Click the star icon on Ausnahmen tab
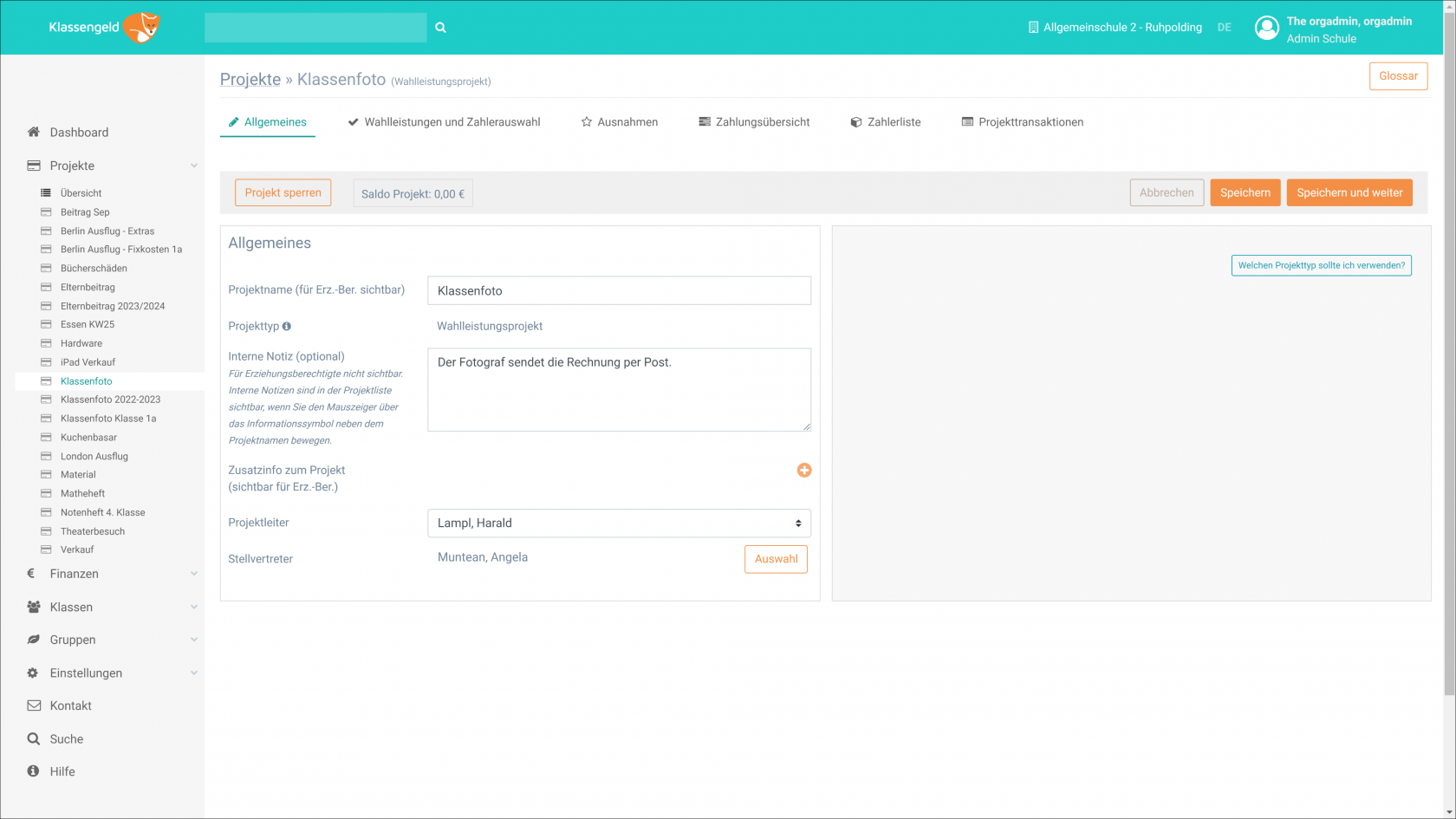Image resolution: width=1456 pixels, height=819 pixels. coord(587,122)
